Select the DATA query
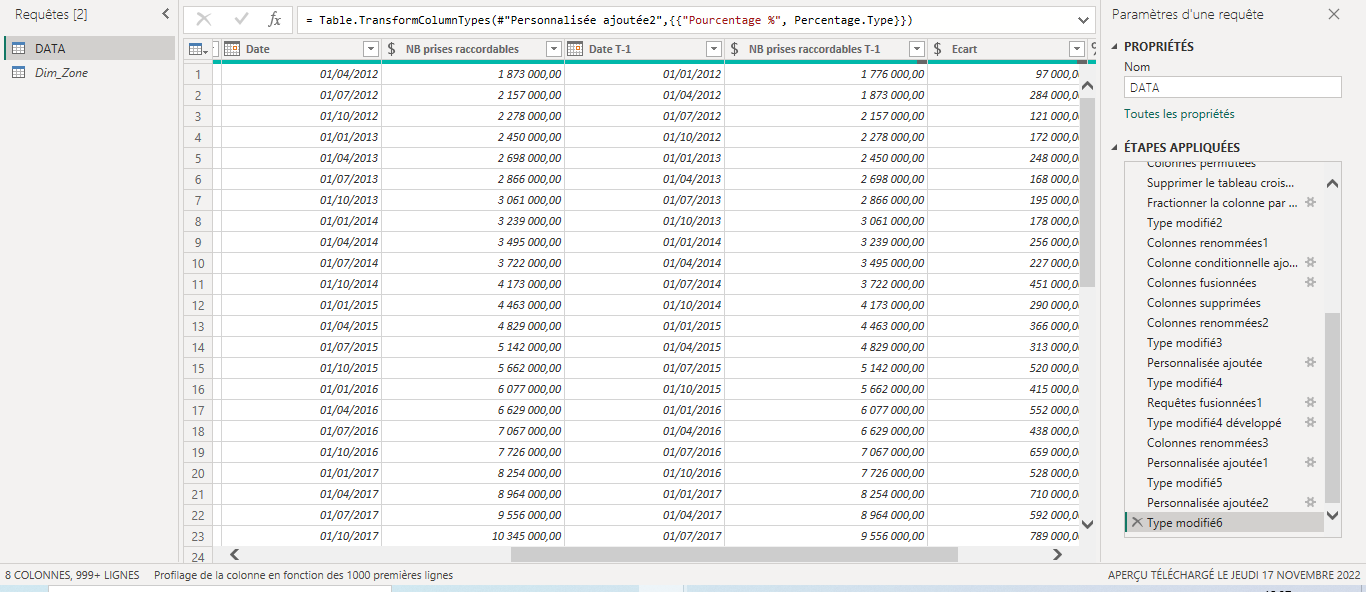The height and width of the screenshot is (592, 1366). [90, 48]
